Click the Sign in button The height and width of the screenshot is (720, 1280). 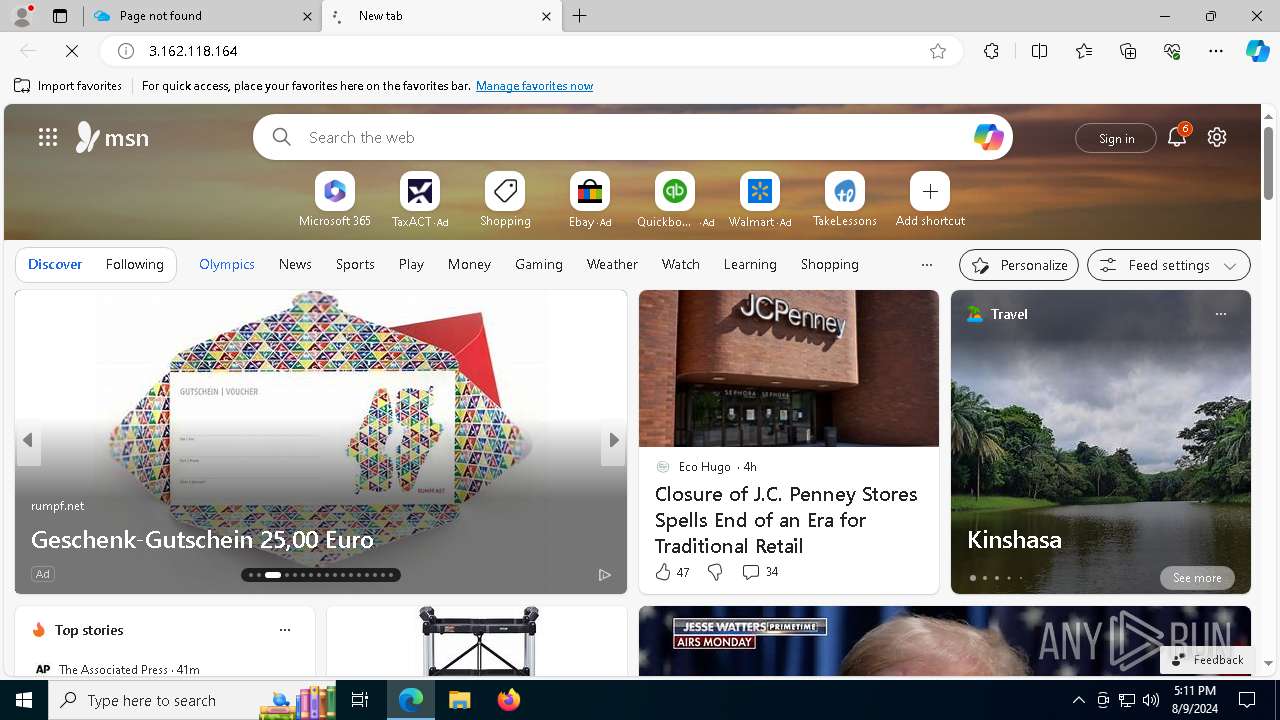tap(1116, 138)
